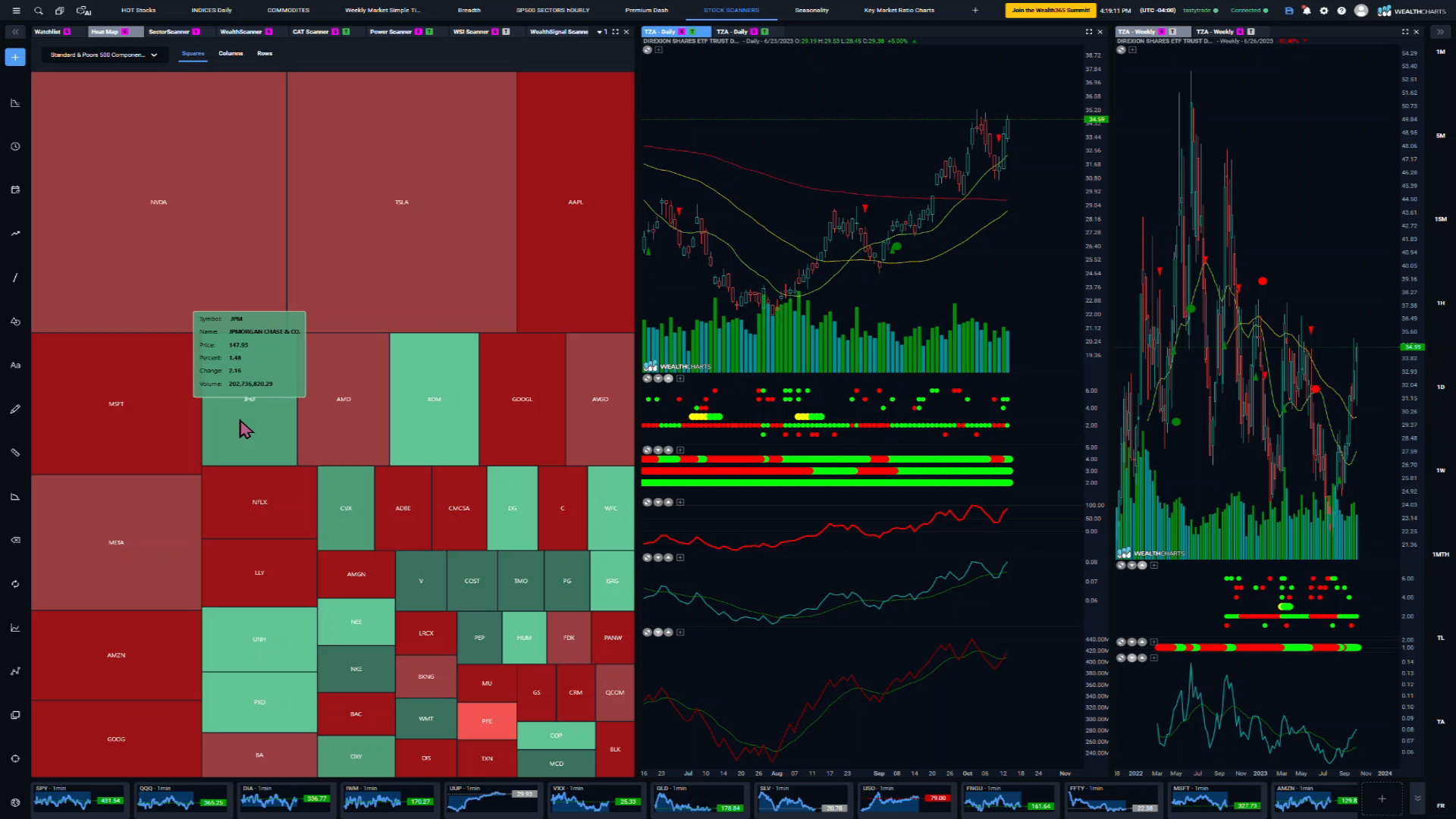Click the XOM green heat map tile
Image resolution: width=1456 pixels, height=819 pixels.
(434, 399)
